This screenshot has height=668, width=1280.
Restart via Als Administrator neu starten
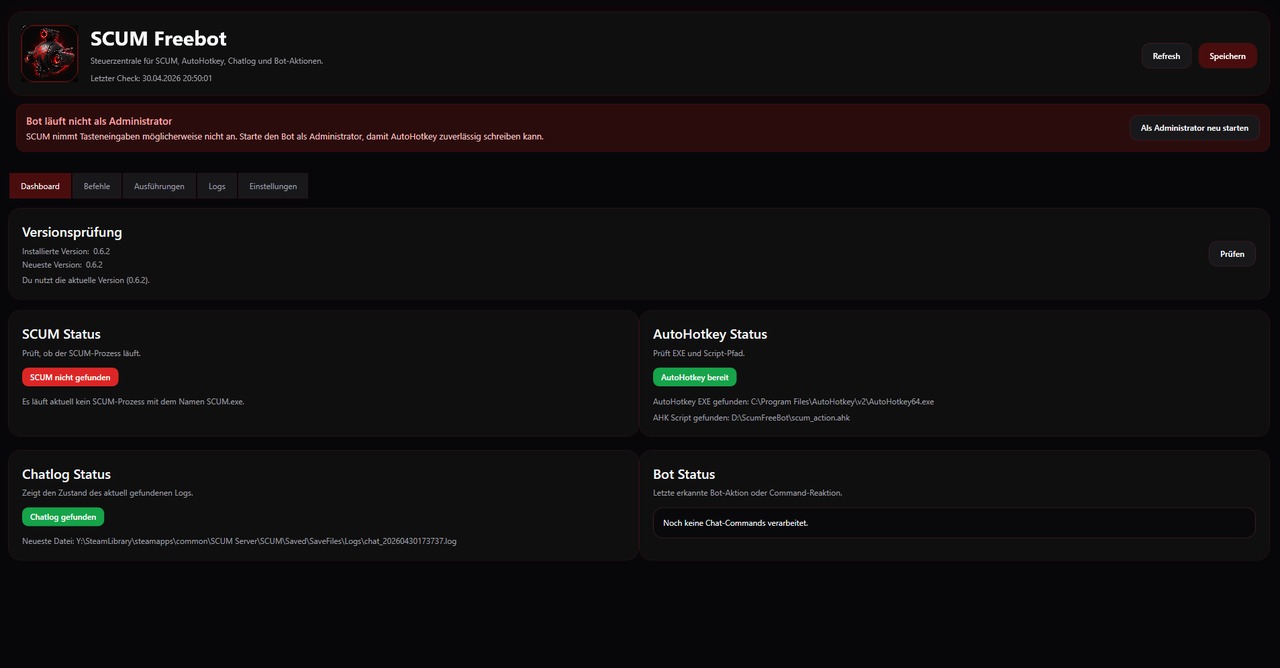pyautogui.click(x=1194, y=128)
